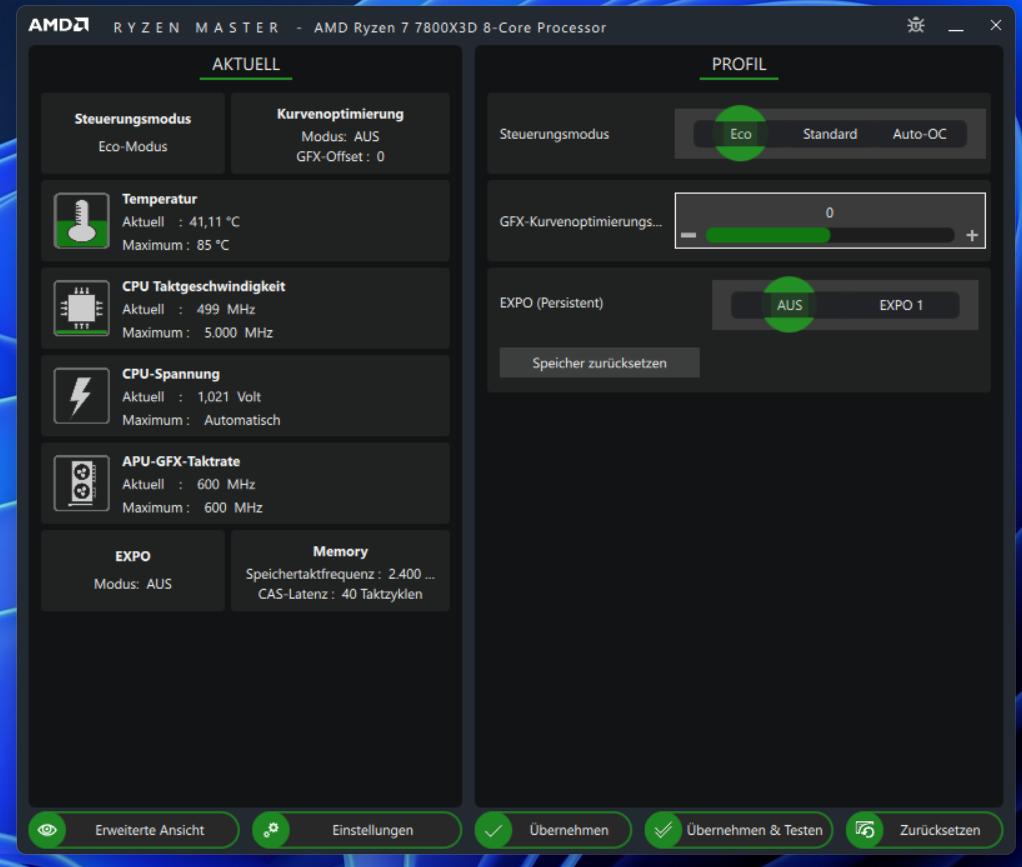
Task: Click the GFX offset value 0 field
Action: point(829,213)
